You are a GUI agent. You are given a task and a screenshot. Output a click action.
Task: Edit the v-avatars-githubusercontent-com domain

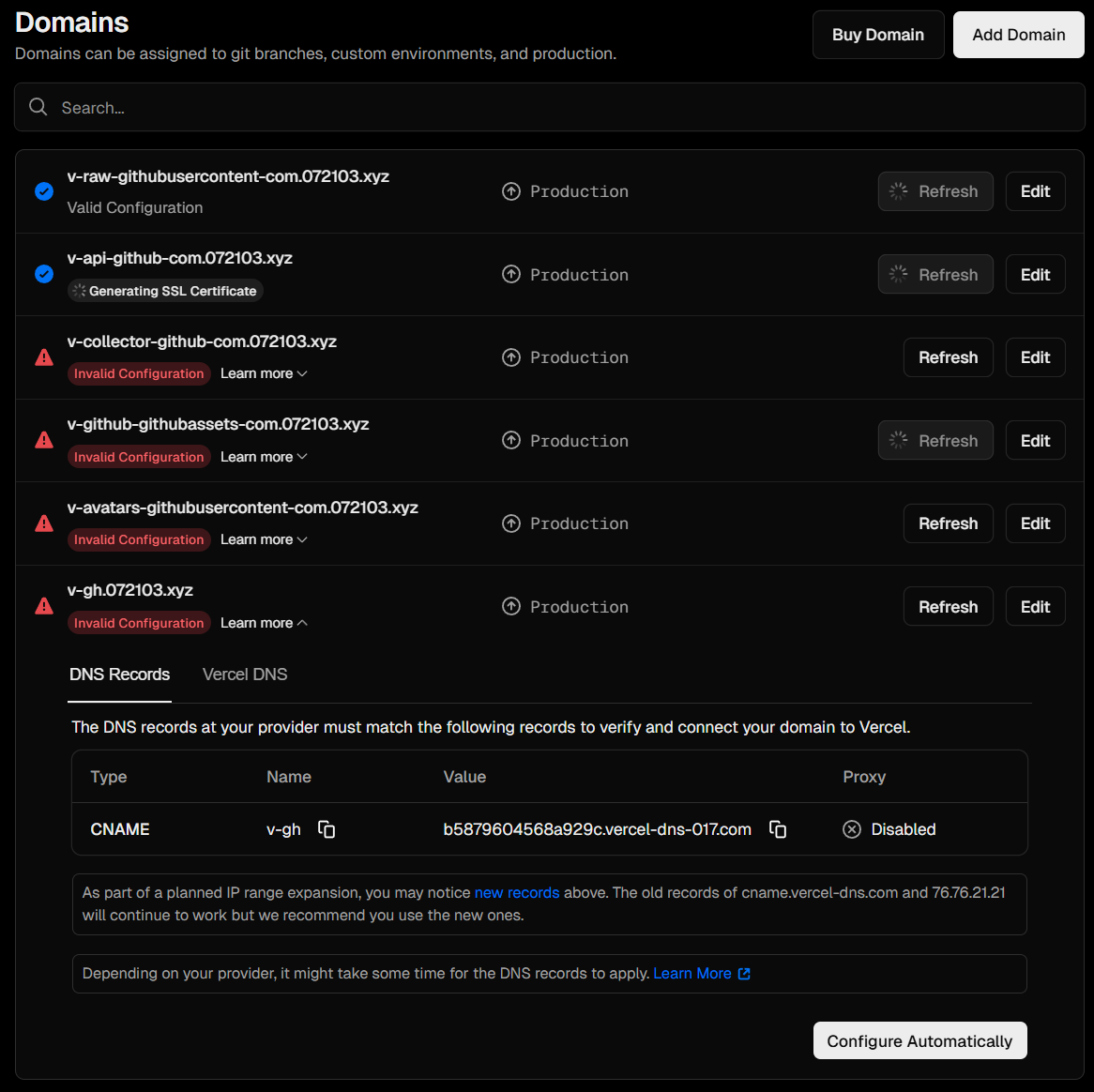pyautogui.click(x=1035, y=523)
